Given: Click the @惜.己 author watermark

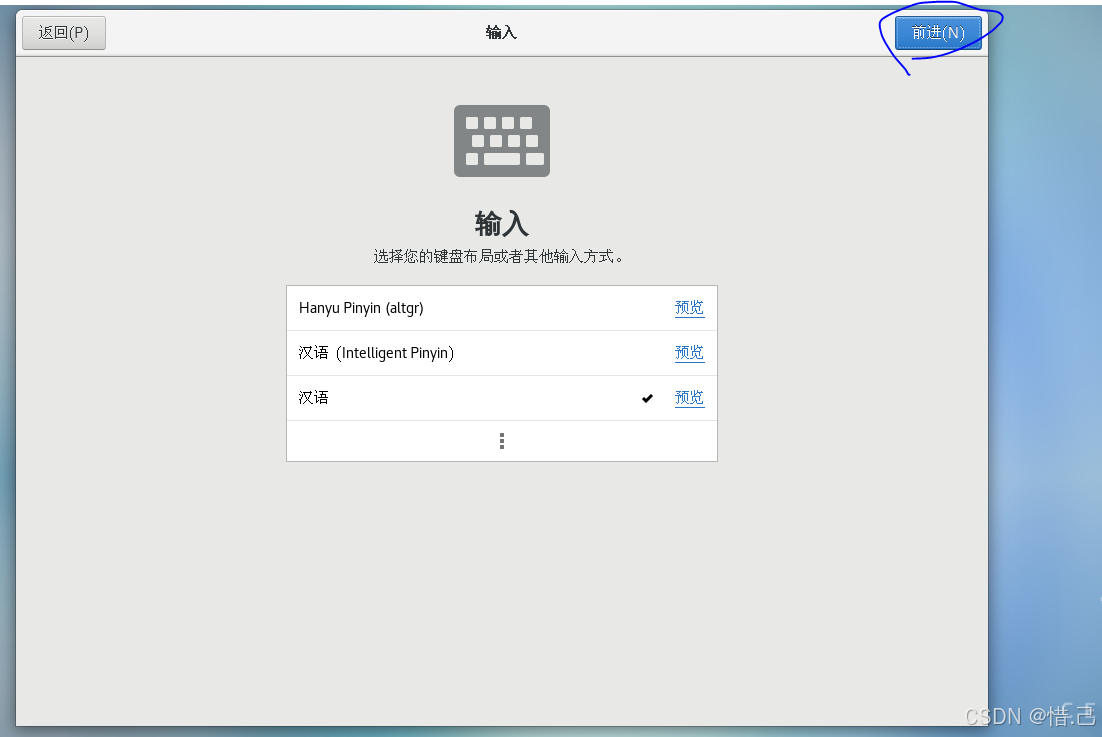Looking at the screenshot, I should point(1060,715).
